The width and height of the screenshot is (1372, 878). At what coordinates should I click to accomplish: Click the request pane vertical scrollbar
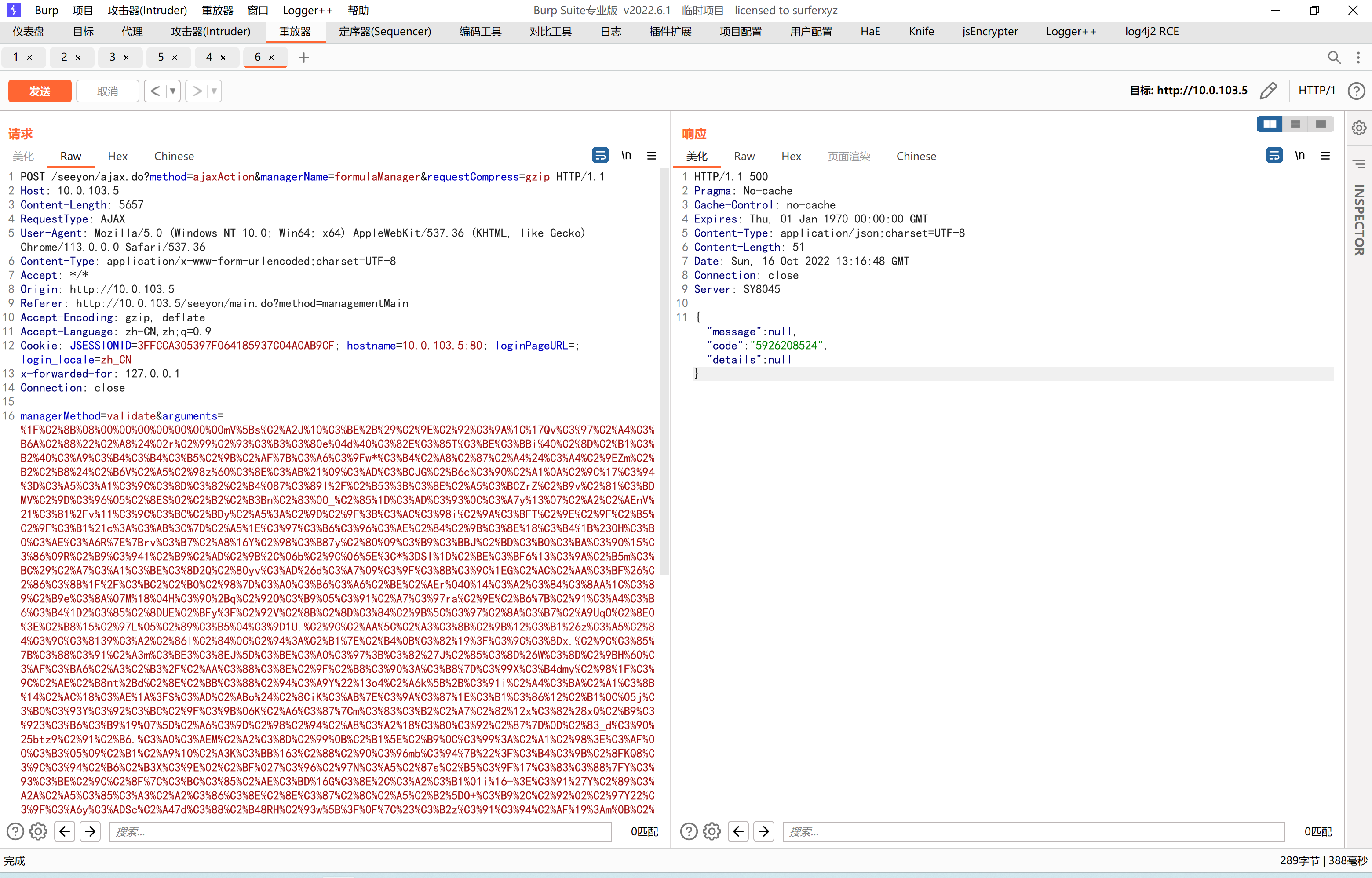click(664, 371)
